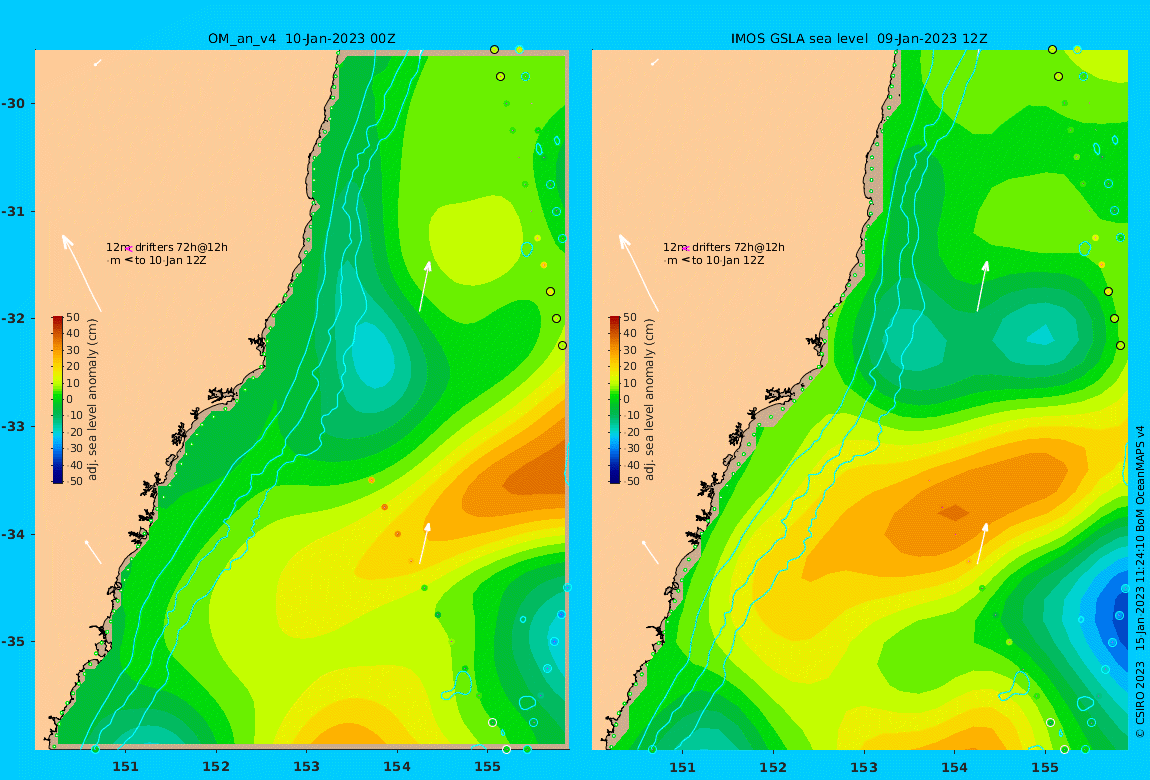
Task: Click the magenta drifter marker in the left legend
Action: 129,249
